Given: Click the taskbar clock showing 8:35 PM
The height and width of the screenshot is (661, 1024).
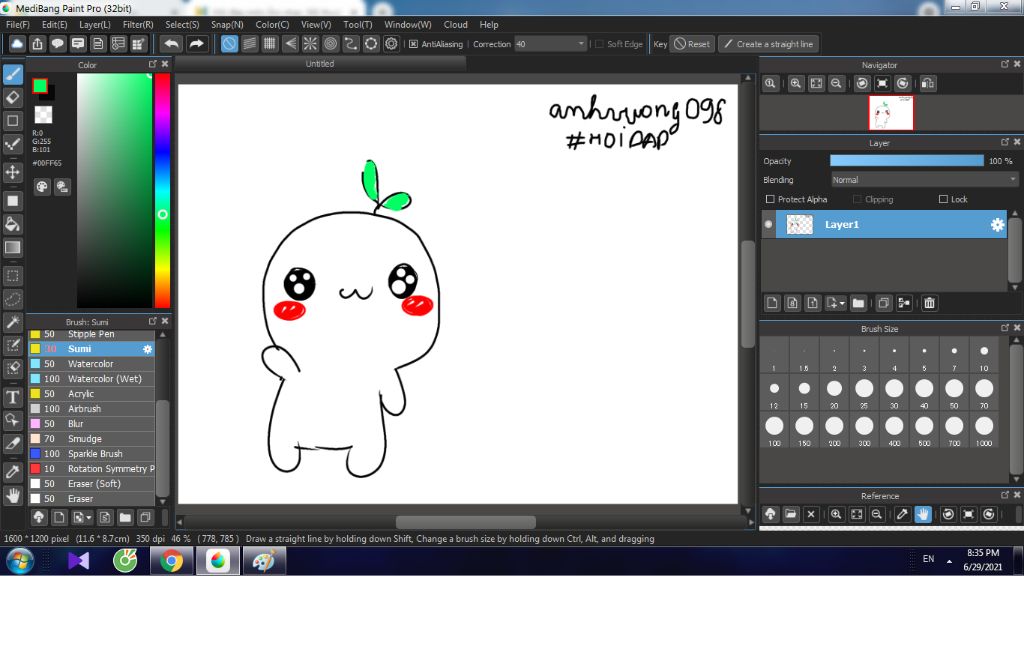Looking at the screenshot, I should tap(983, 560).
